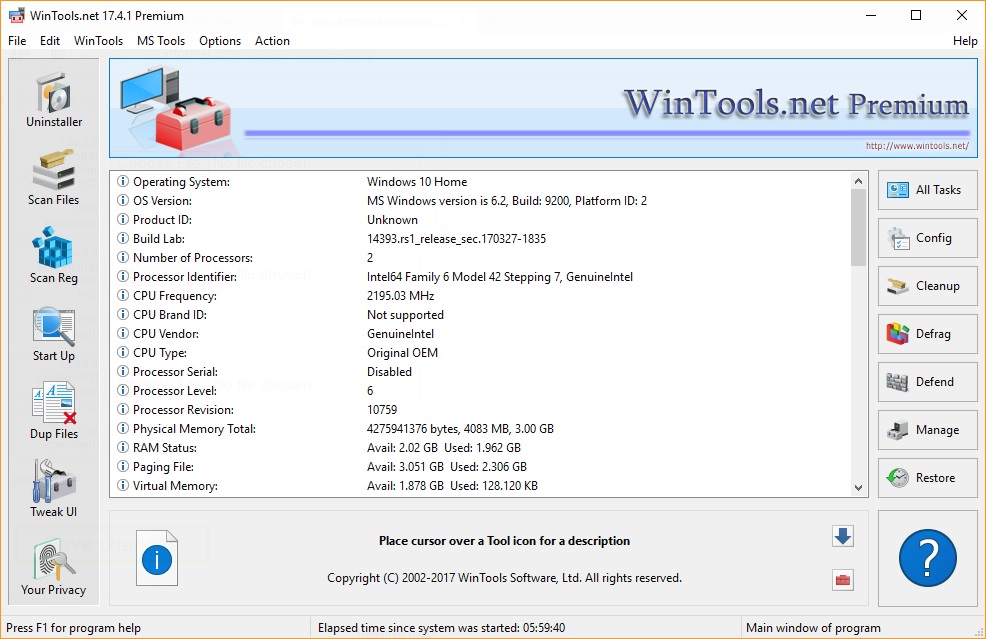
Task: Click the system info scrollbar thumb
Action: (858, 227)
